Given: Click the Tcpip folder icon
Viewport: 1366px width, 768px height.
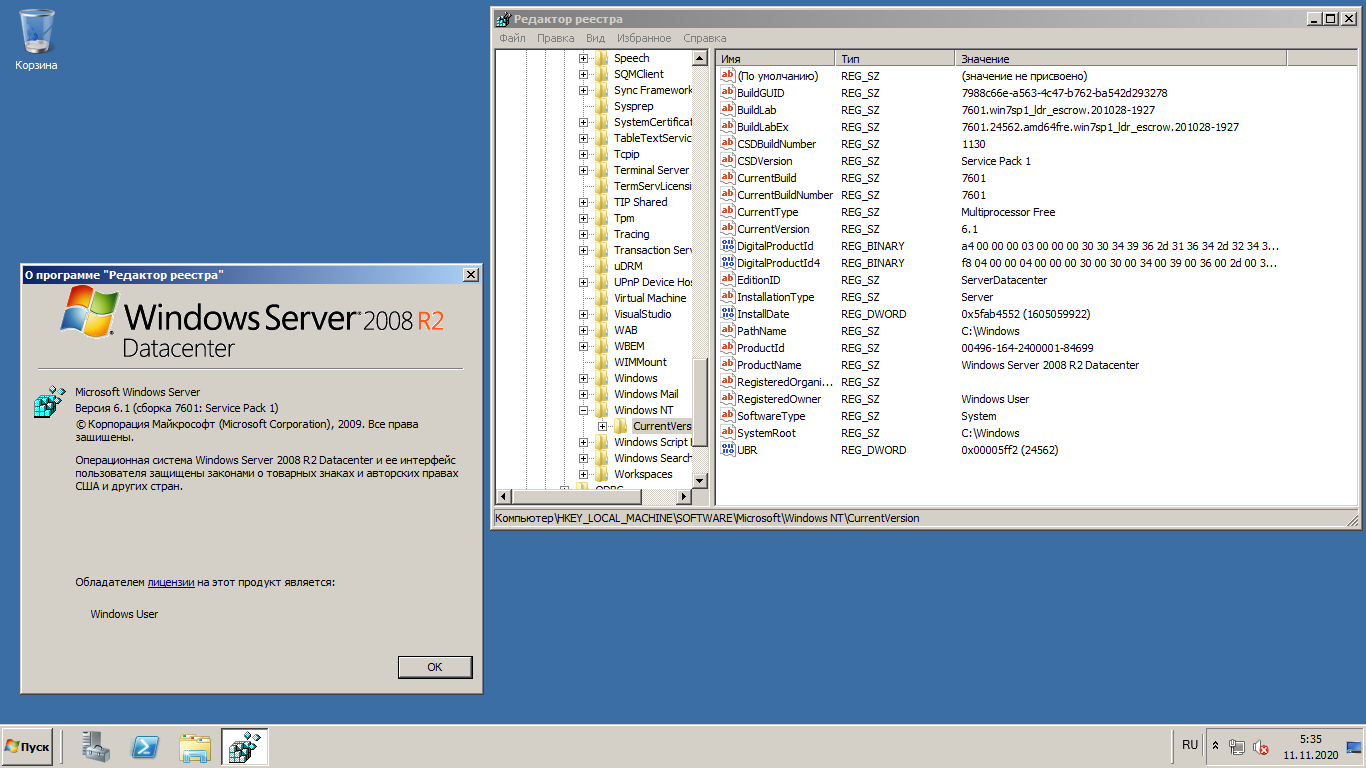Looking at the screenshot, I should [x=601, y=154].
